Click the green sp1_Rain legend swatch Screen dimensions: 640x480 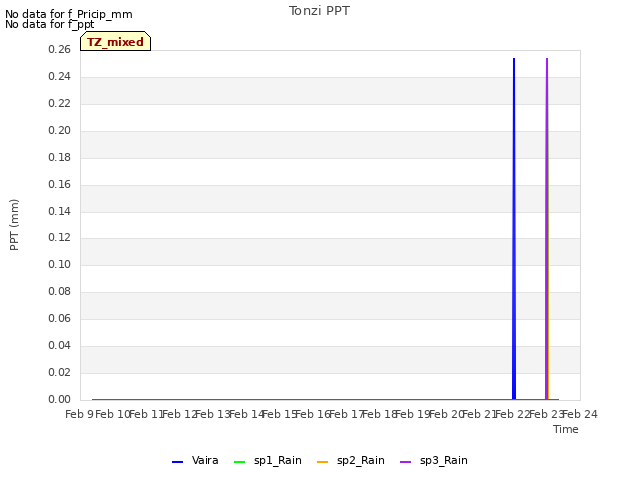[x=240, y=462]
